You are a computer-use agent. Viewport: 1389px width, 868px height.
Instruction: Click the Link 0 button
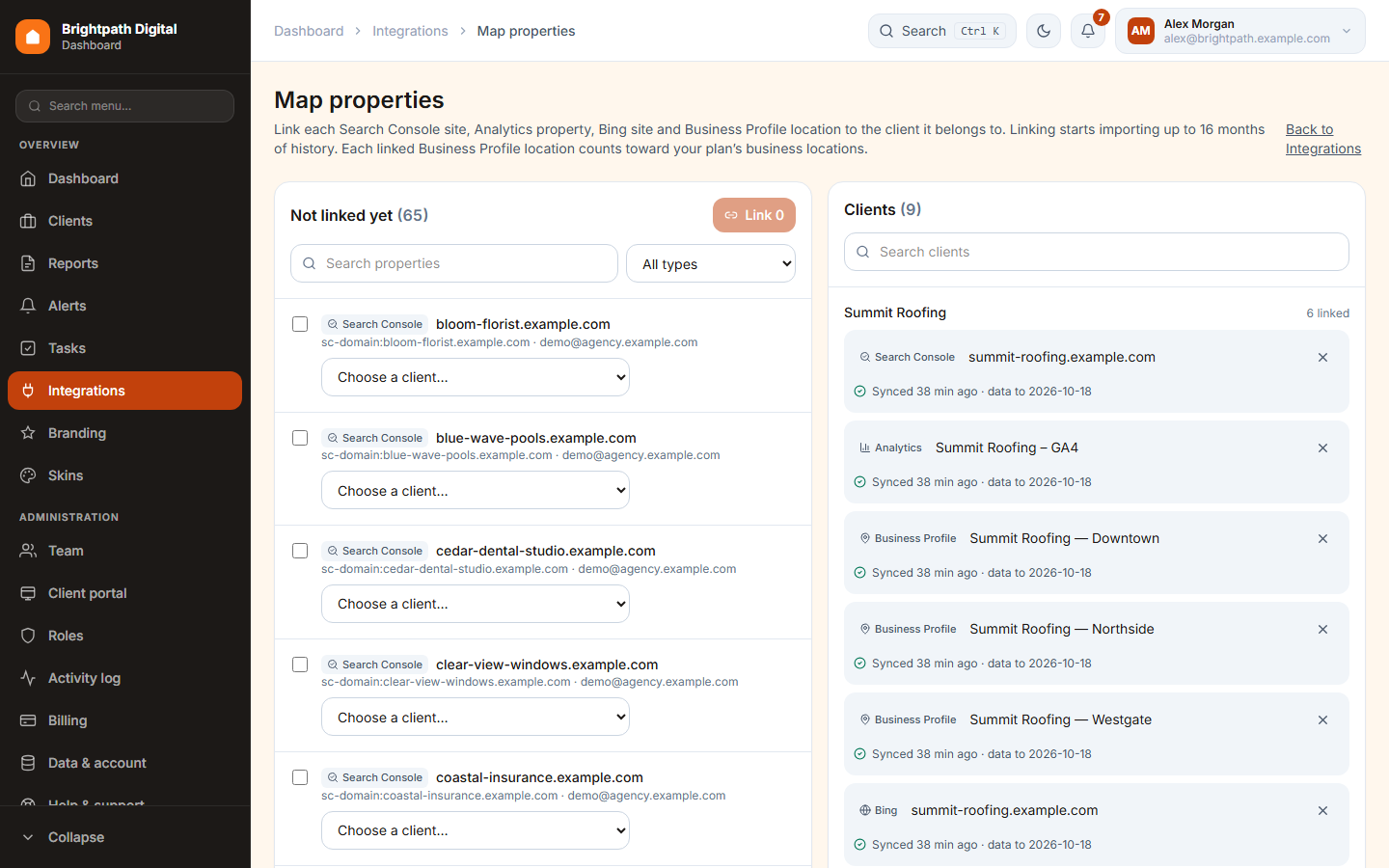pos(754,215)
